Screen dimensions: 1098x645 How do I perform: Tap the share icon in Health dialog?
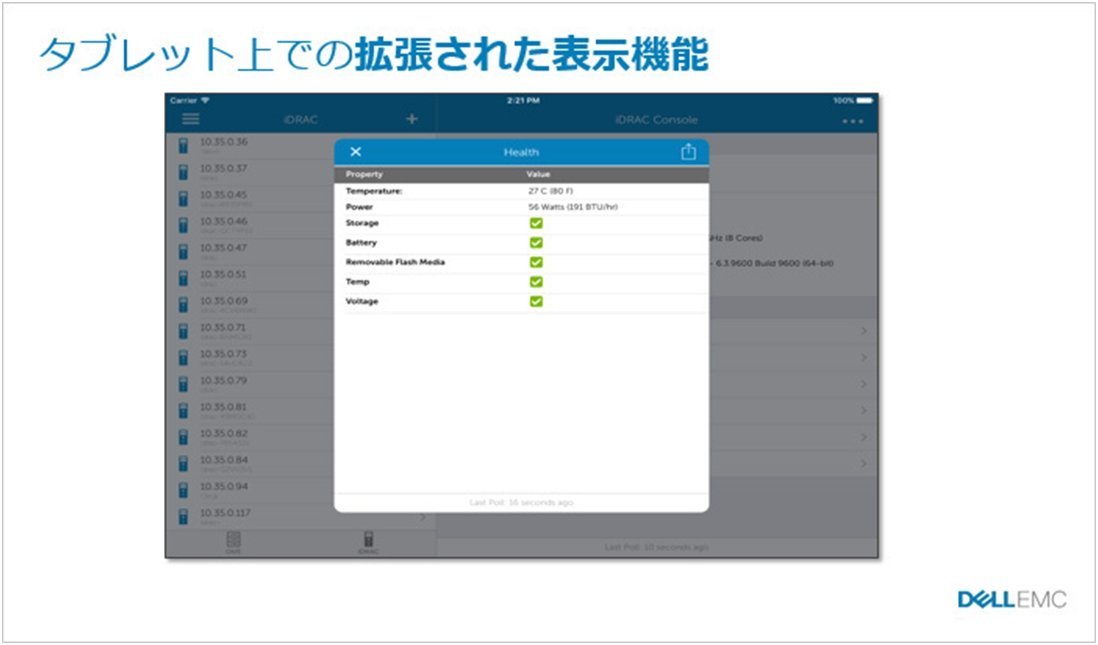click(x=688, y=151)
